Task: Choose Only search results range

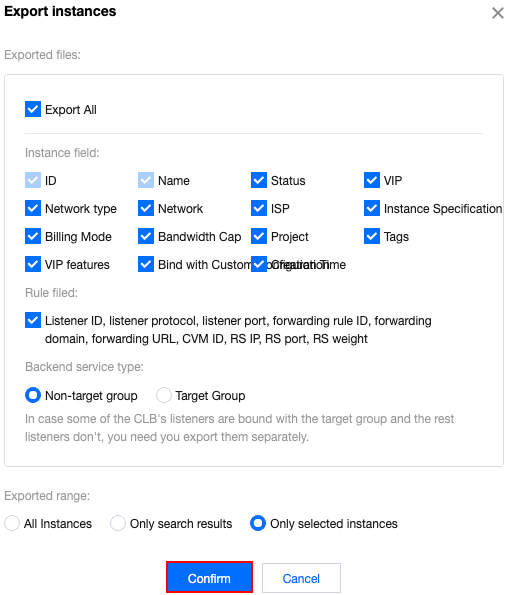Action: pyautogui.click(x=118, y=523)
